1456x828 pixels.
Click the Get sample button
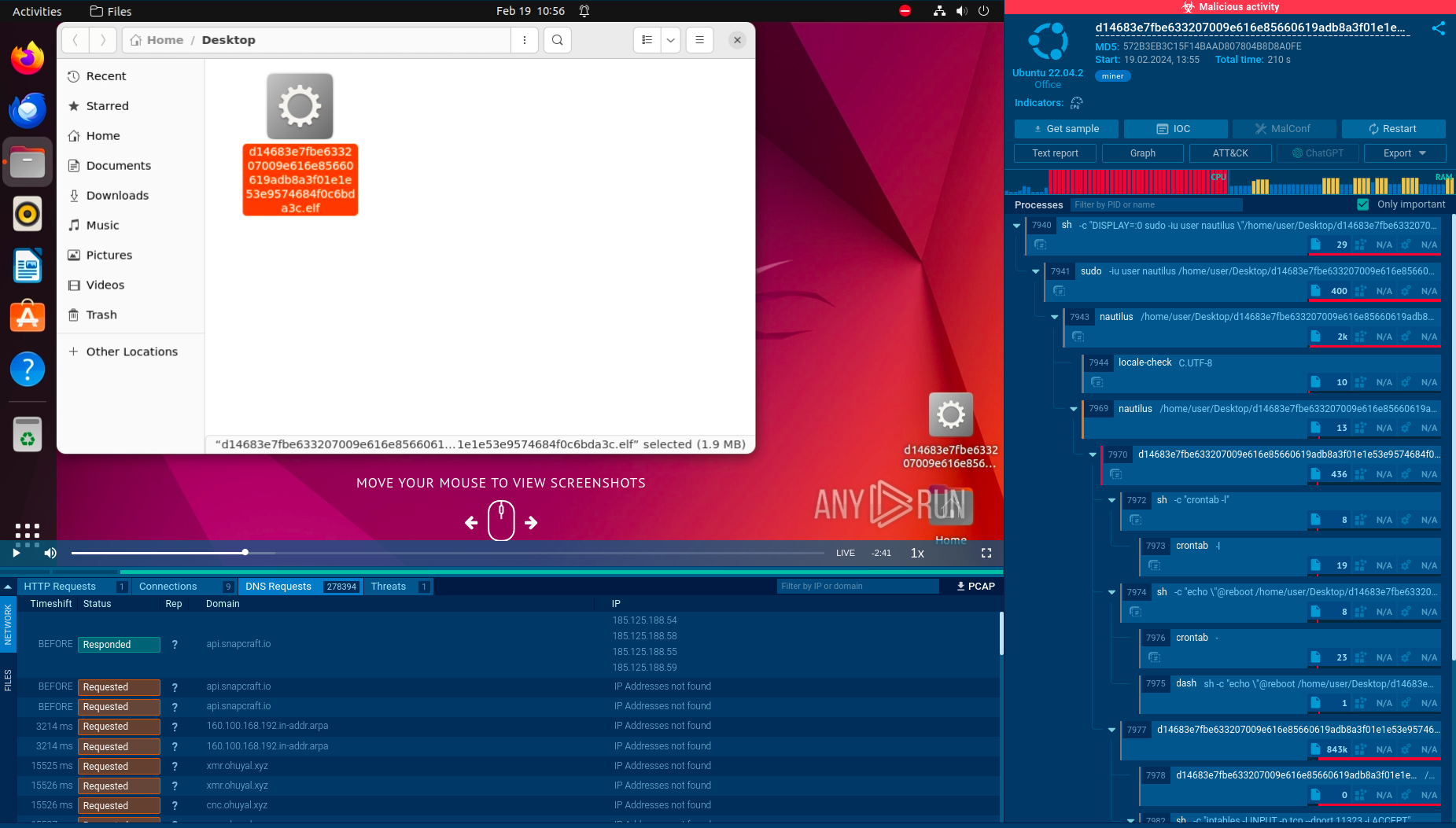[x=1067, y=129]
